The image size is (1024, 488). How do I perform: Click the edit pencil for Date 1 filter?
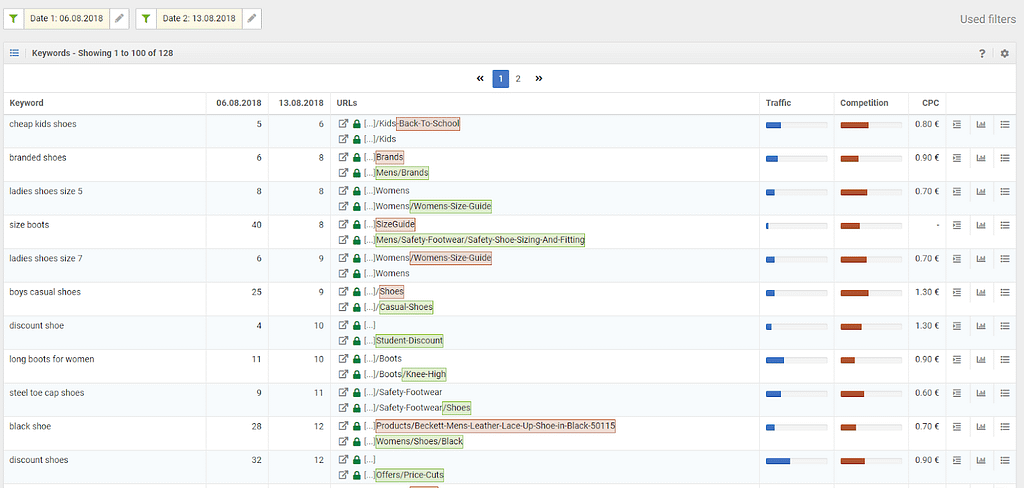pos(119,18)
